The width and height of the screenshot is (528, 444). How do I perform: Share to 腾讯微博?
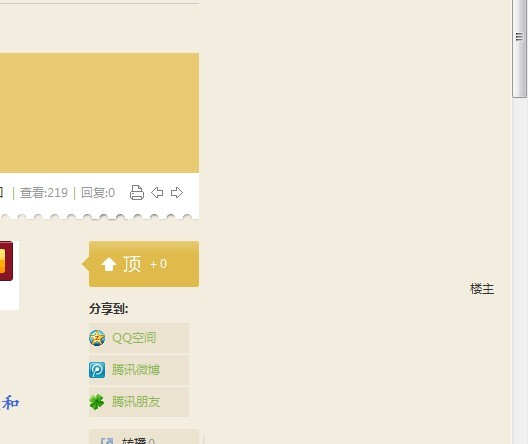pyautogui.click(x=139, y=370)
